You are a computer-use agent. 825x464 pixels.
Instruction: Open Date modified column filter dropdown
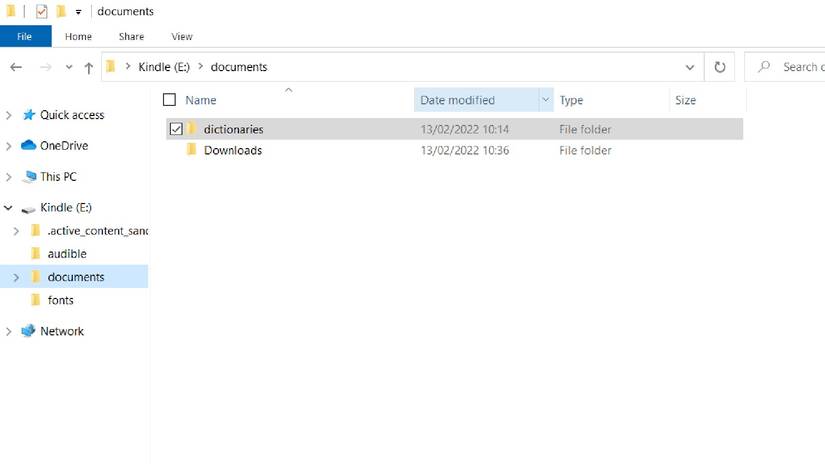click(x=546, y=99)
